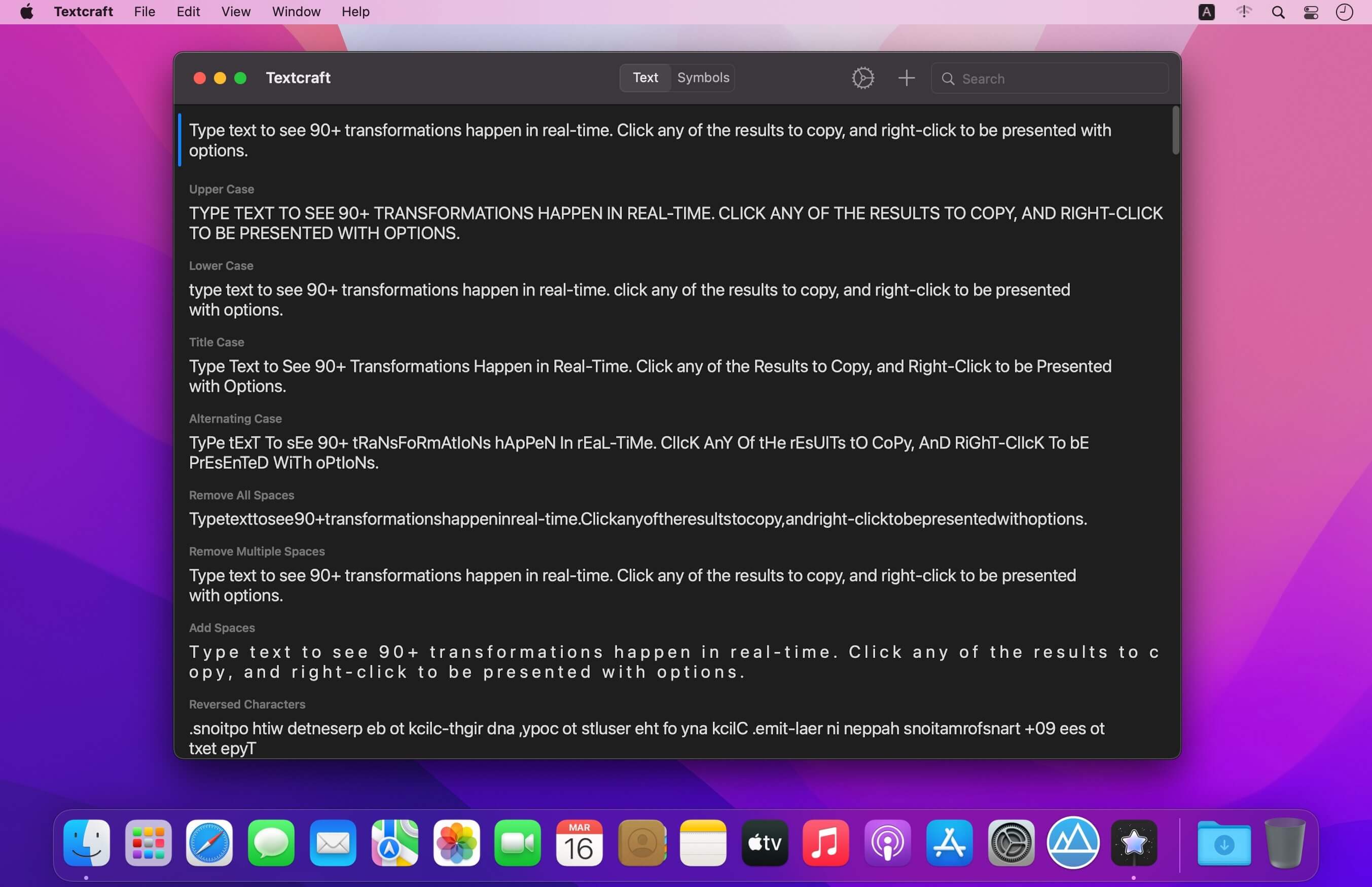
Task: Open System Preferences from the Dock
Action: click(x=1011, y=843)
